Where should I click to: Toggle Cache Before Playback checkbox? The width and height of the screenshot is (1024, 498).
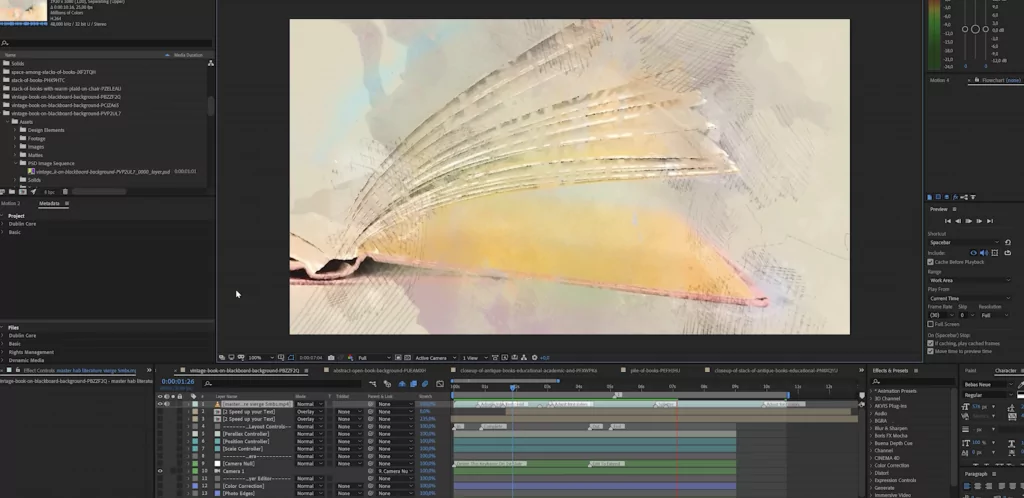[x=931, y=262]
